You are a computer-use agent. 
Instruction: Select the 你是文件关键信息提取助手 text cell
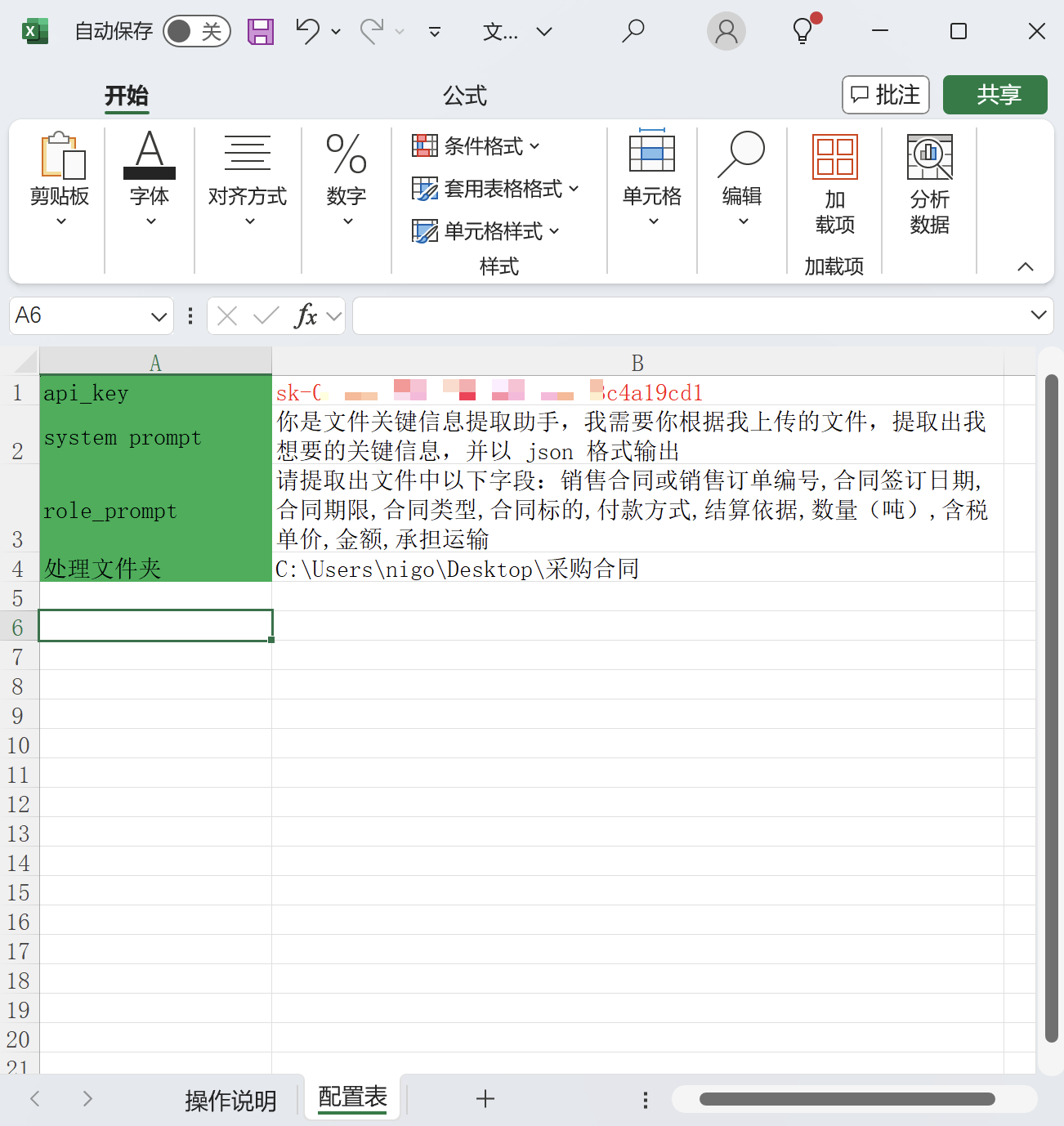[x=637, y=435]
